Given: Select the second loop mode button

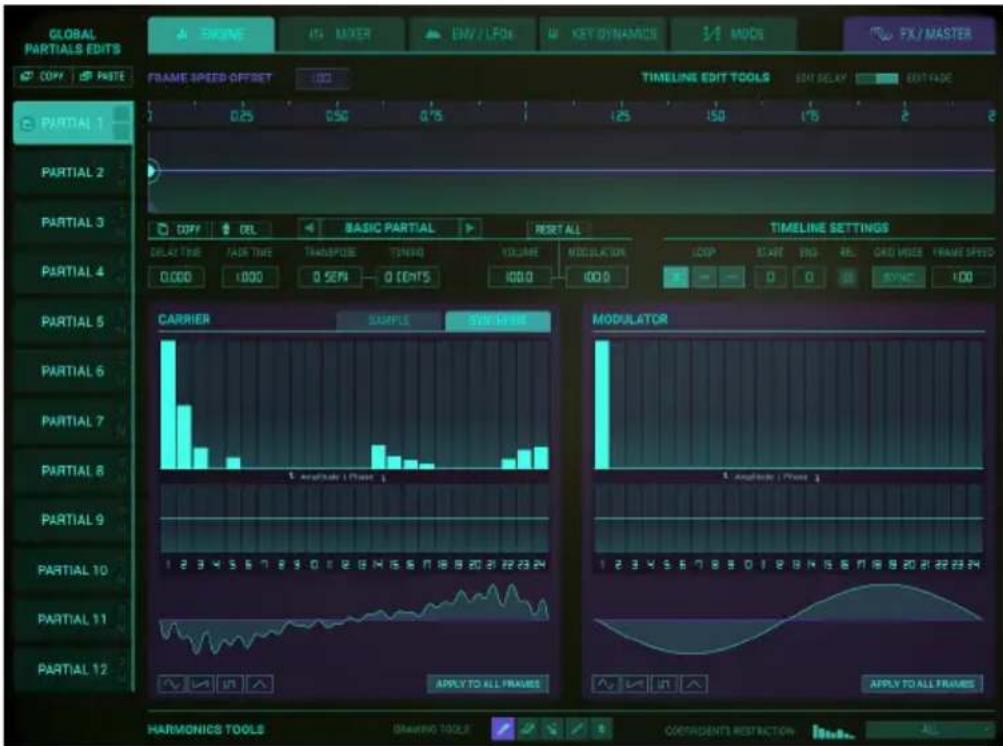Looking at the screenshot, I should pos(704,277).
